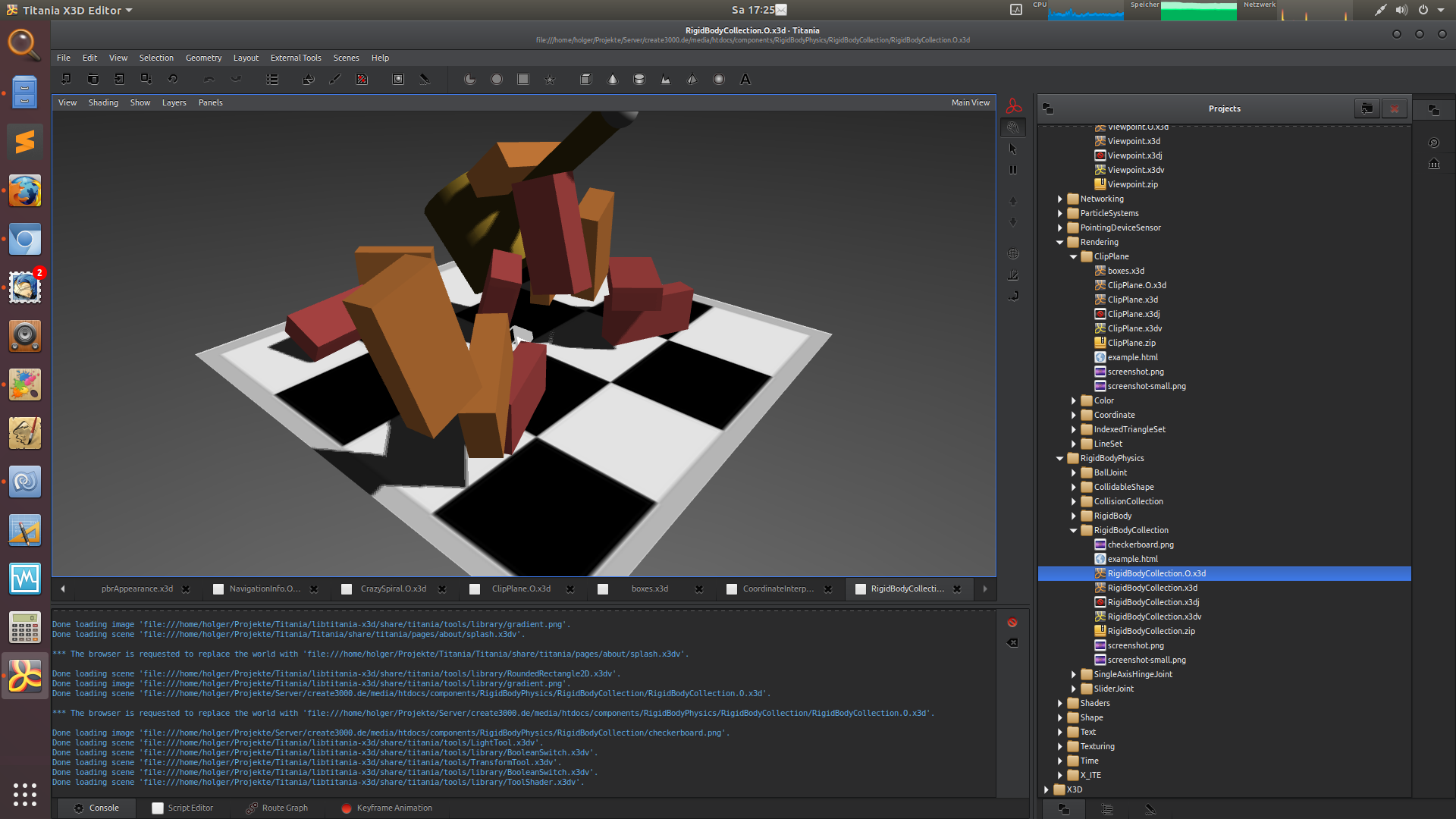Toggle the stop/record icon above the console

[1013, 623]
